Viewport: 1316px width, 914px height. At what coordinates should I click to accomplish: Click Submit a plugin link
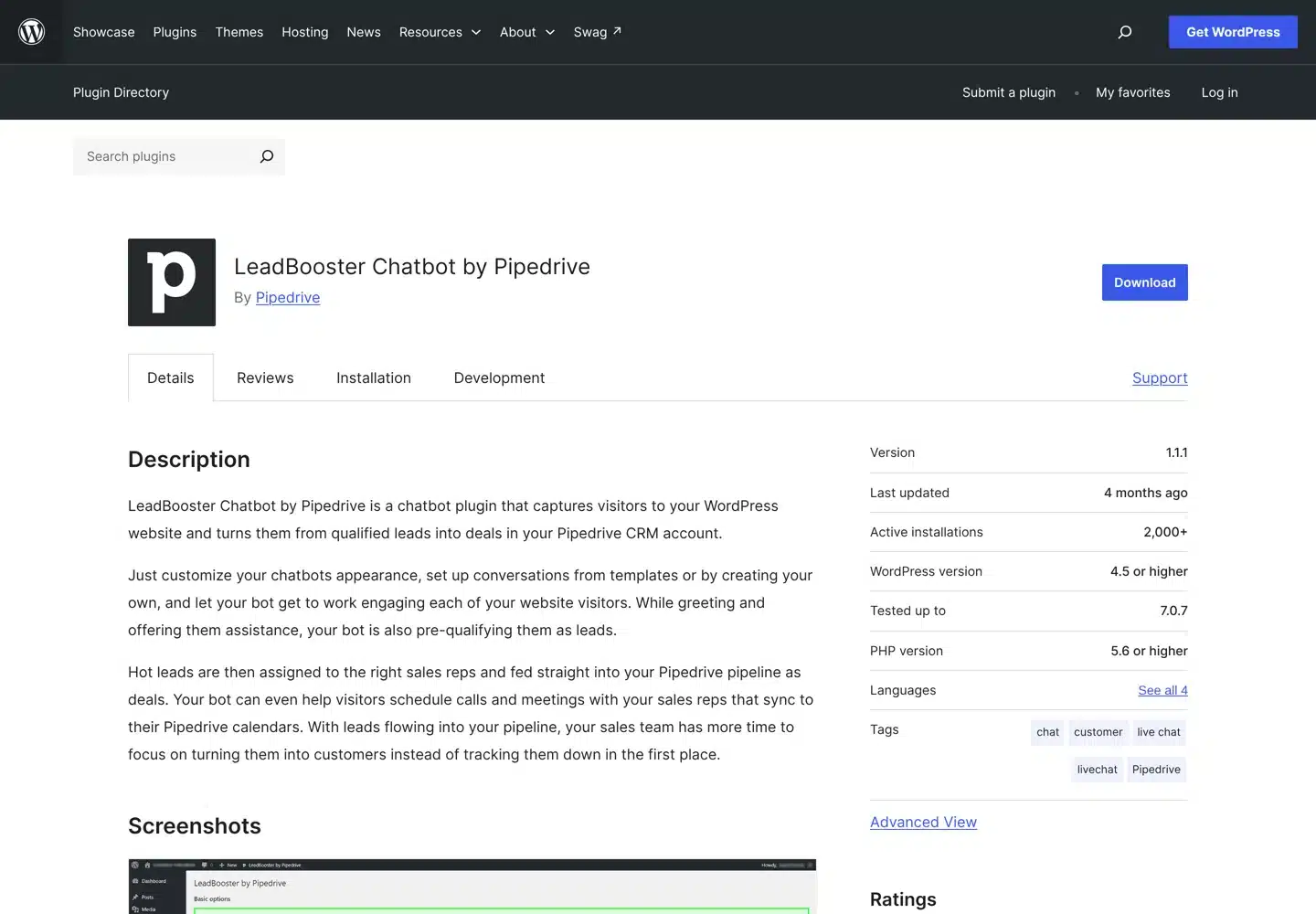(x=1009, y=92)
